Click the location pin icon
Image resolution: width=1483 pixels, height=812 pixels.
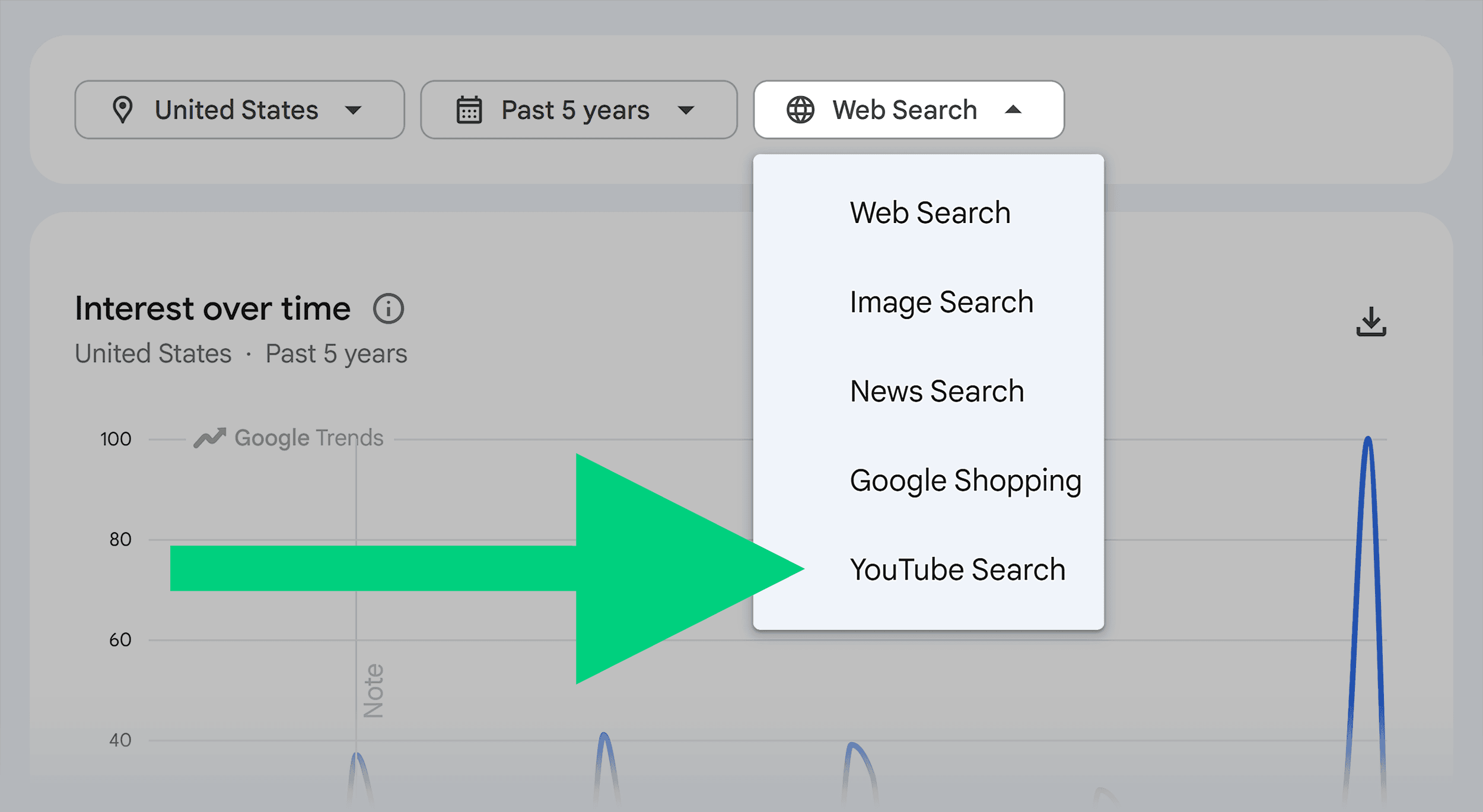click(124, 110)
